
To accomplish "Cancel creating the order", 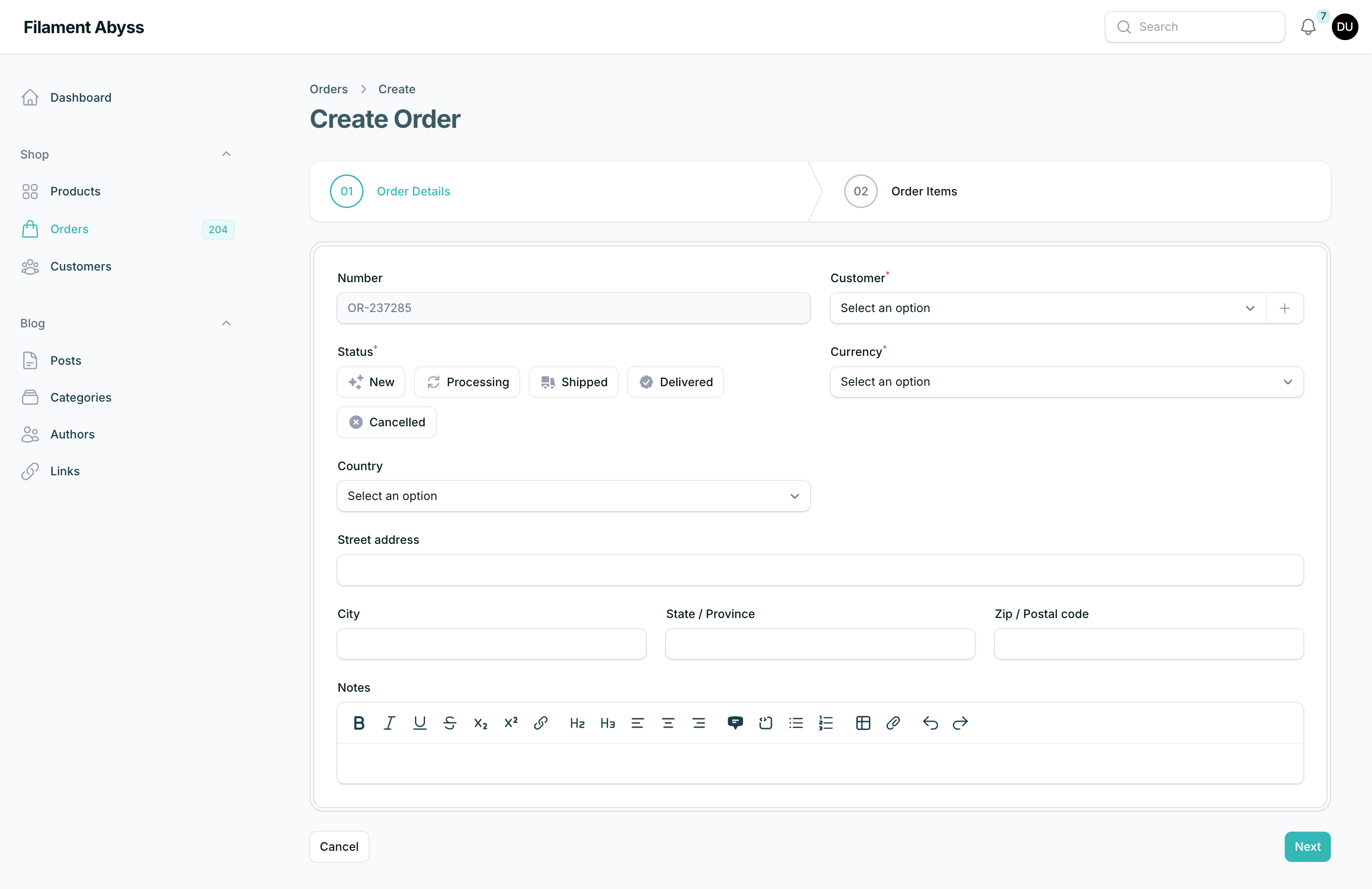I will click(x=339, y=847).
